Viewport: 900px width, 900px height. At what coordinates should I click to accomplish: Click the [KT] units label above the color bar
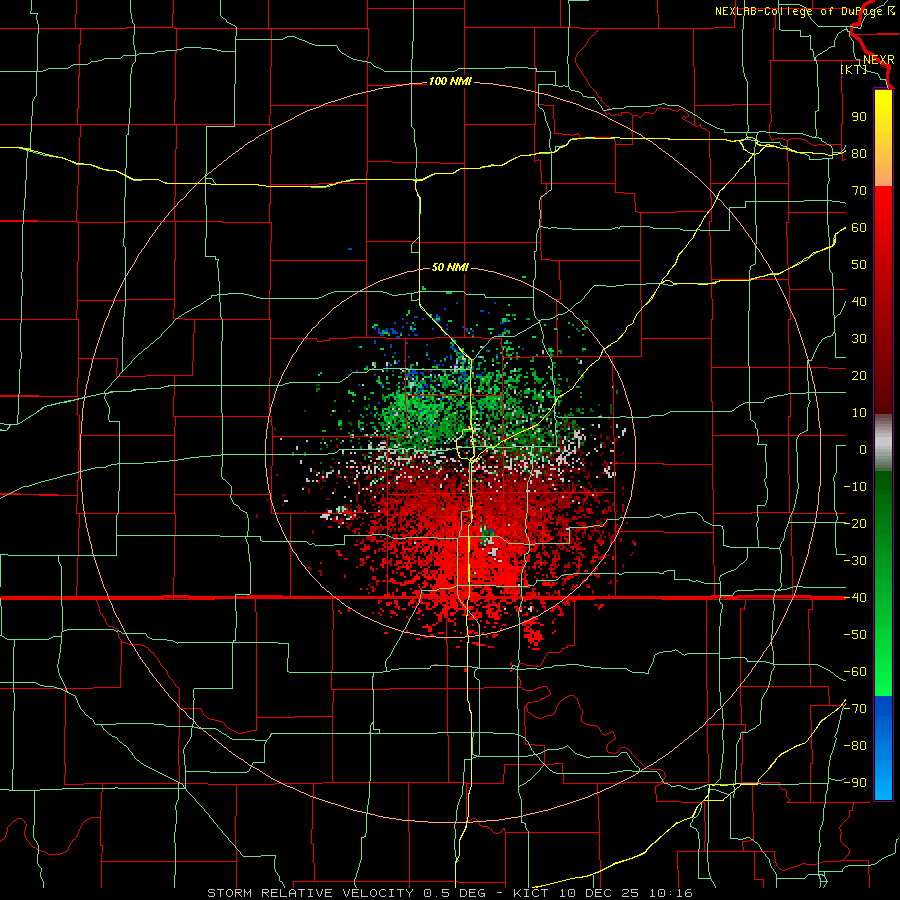(x=853, y=69)
